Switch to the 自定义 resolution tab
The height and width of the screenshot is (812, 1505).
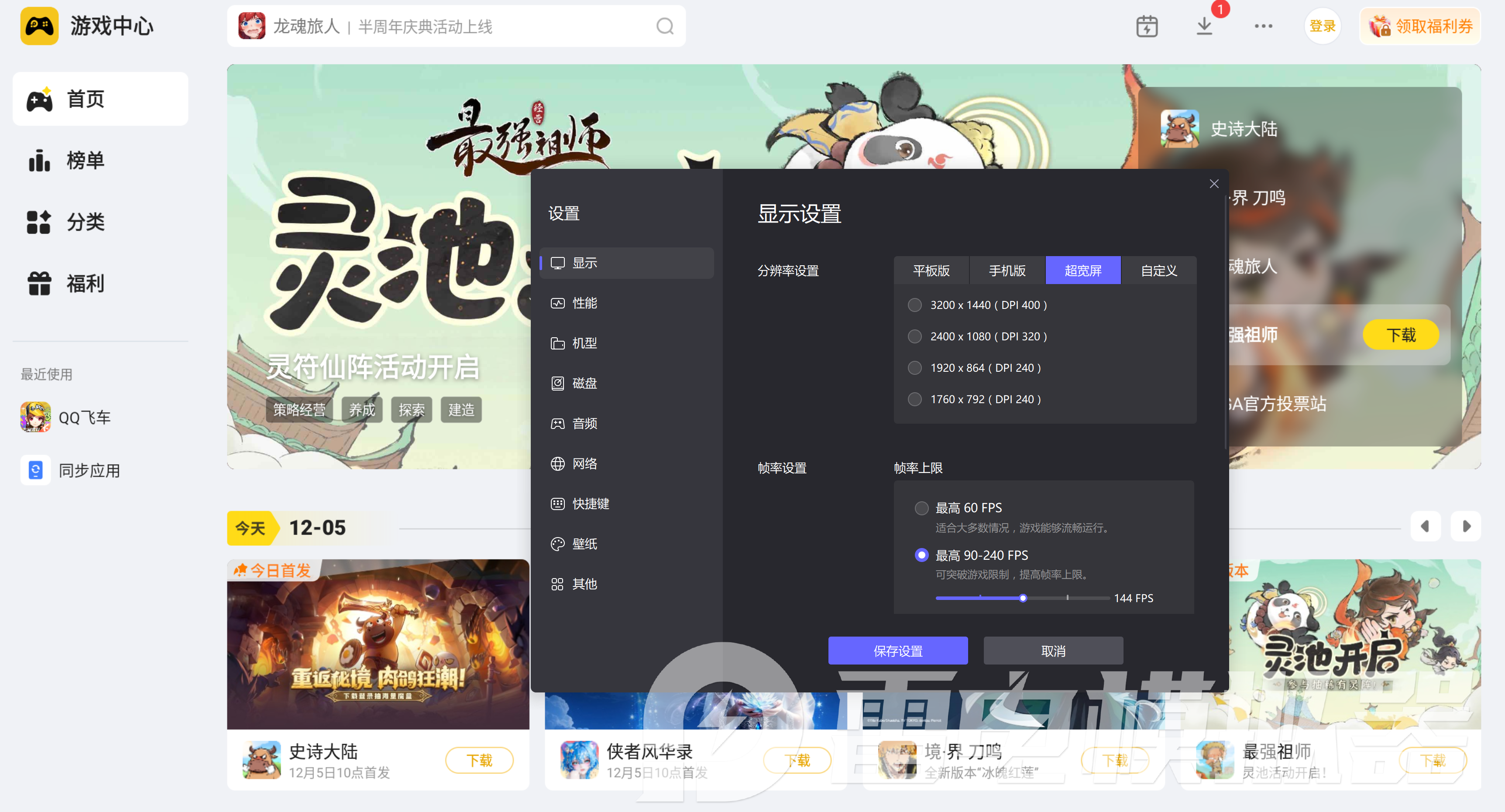(x=1158, y=270)
